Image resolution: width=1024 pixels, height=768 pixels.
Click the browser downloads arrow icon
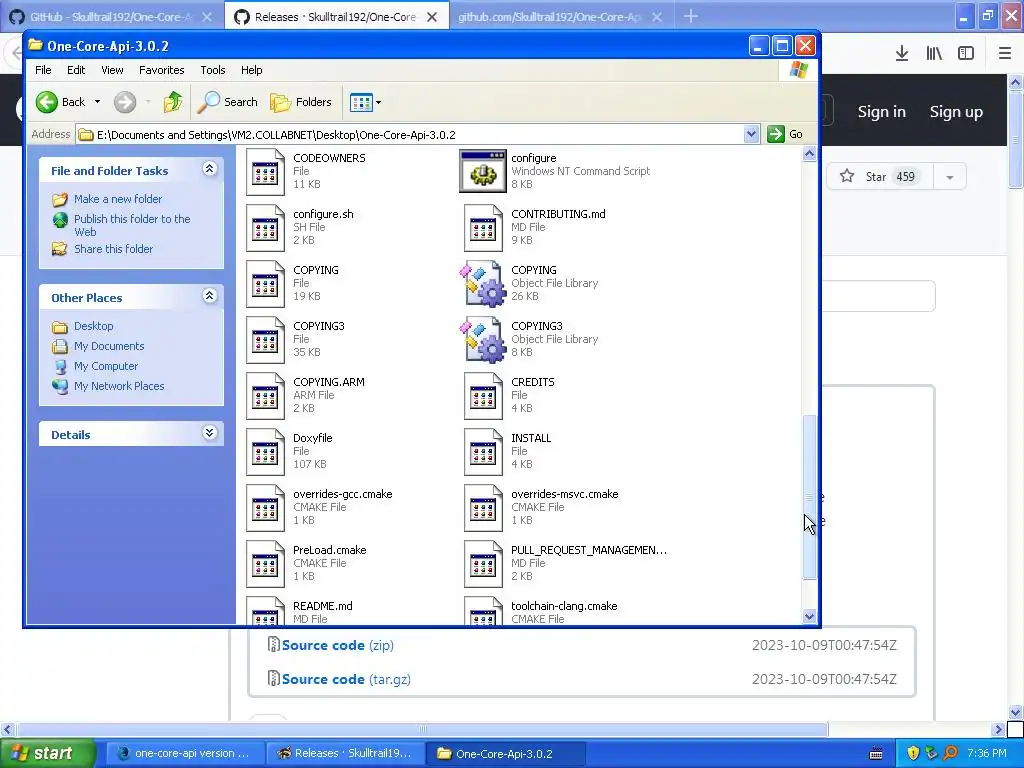pyautogui.click(x=902, y=53)
